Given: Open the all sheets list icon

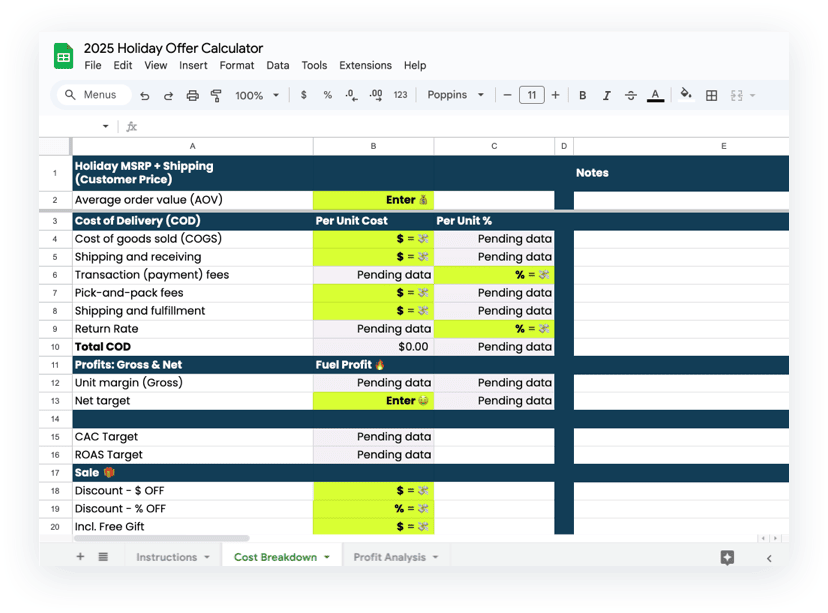Looking at the screenshot, I should pyautogui.click(x=103, y=557).
